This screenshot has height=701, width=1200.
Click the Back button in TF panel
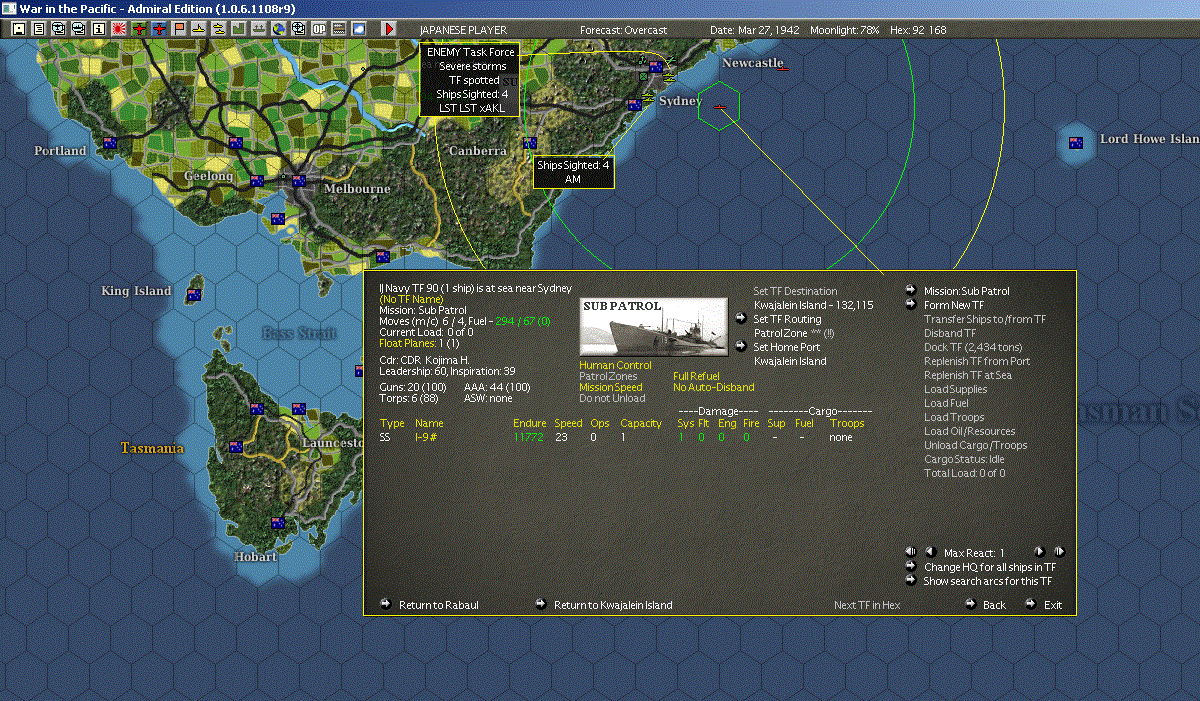click(x=994, y=605)
